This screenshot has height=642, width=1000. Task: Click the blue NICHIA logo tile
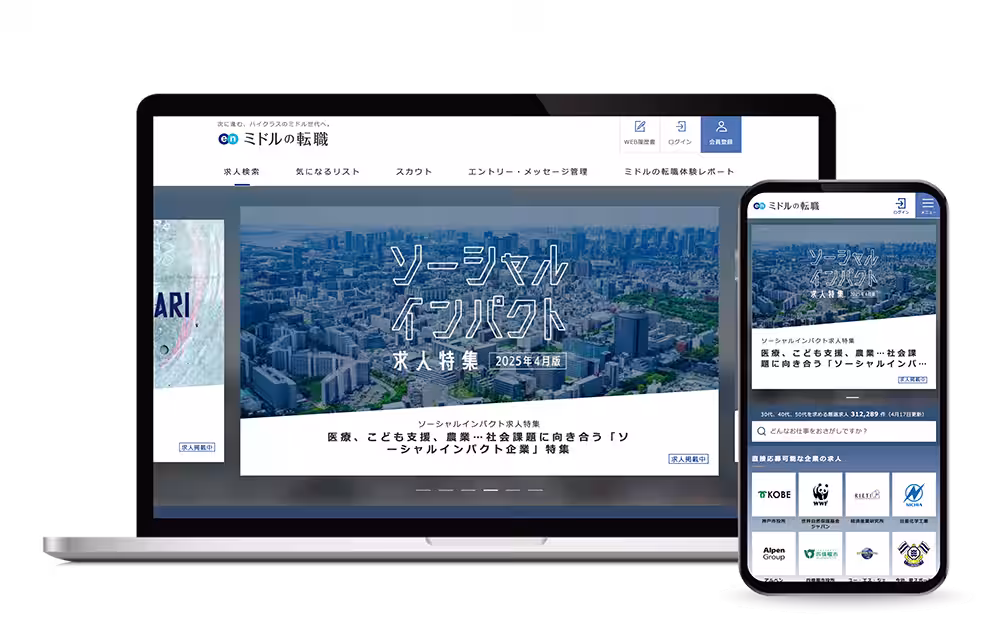tap(913, 494)
